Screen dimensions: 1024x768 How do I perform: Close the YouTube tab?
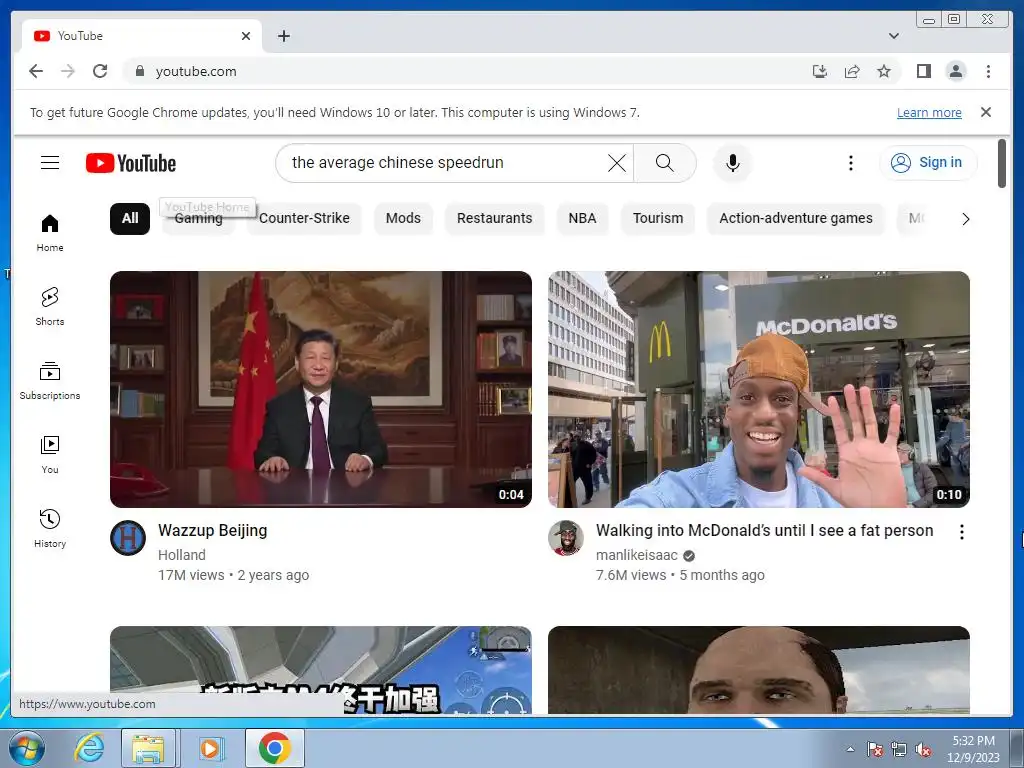point(246,36)
